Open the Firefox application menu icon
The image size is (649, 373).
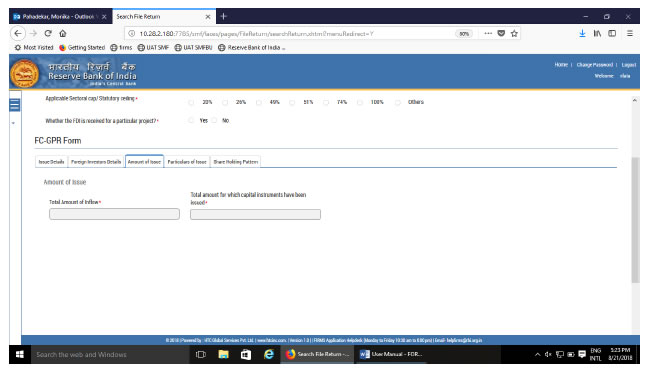coord(630,34)
